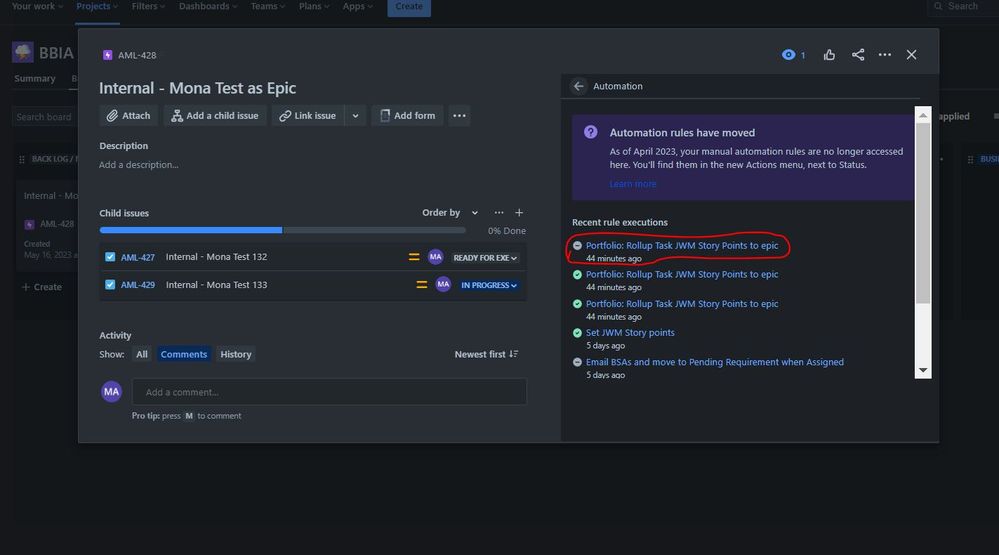
Task: Click the thumbs-up vote icon
Action: [829, 55]
